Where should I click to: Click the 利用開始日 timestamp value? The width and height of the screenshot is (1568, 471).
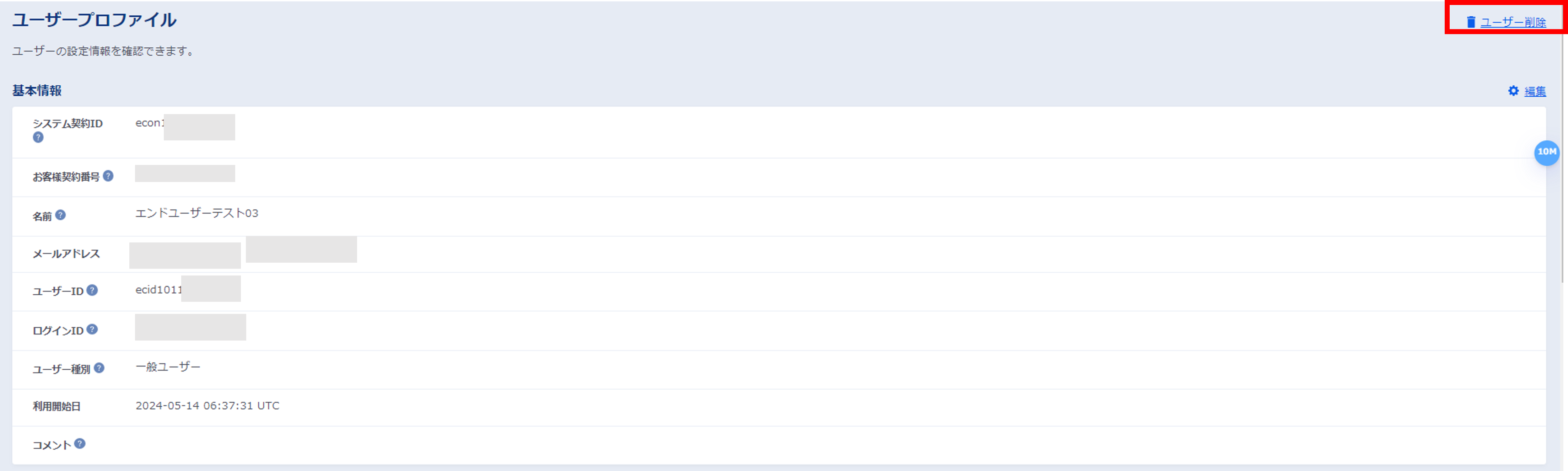coord(207,406)
